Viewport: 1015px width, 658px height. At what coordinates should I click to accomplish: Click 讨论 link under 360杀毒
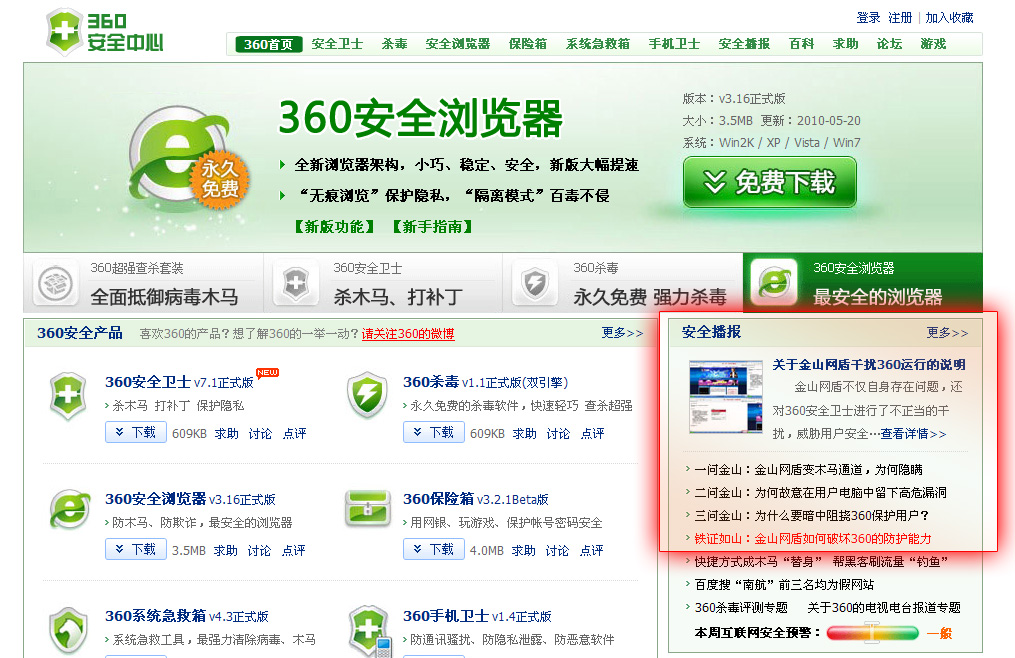point(558,433)
